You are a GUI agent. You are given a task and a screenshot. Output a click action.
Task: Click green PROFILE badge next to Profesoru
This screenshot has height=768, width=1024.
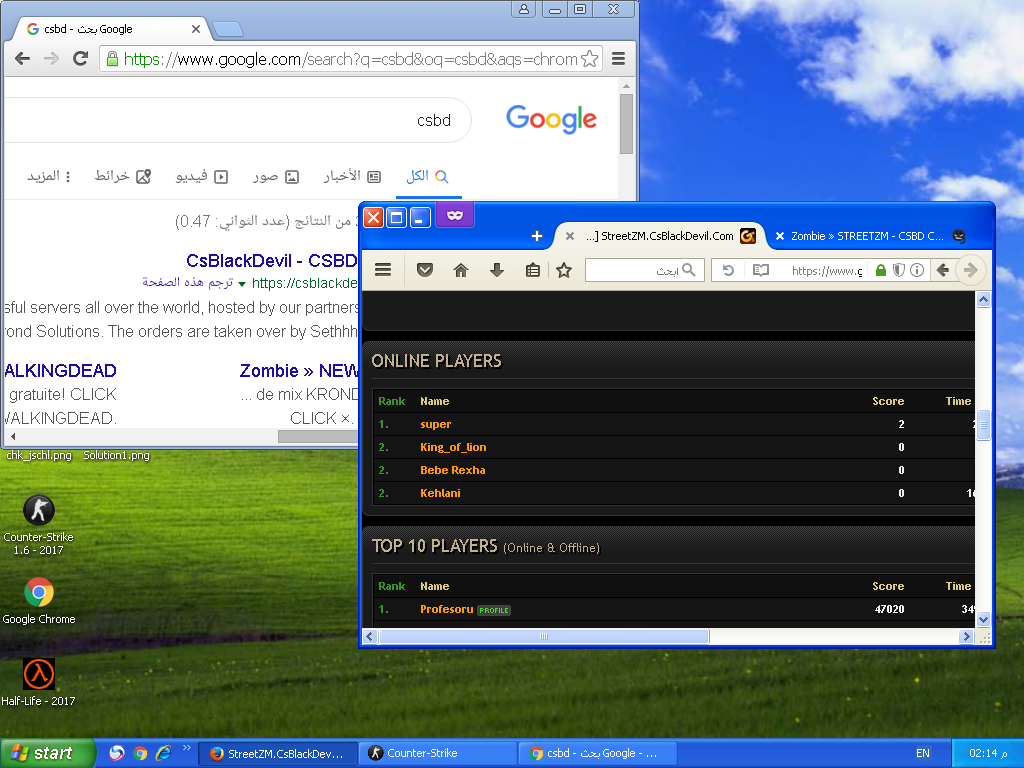(494, 611)
